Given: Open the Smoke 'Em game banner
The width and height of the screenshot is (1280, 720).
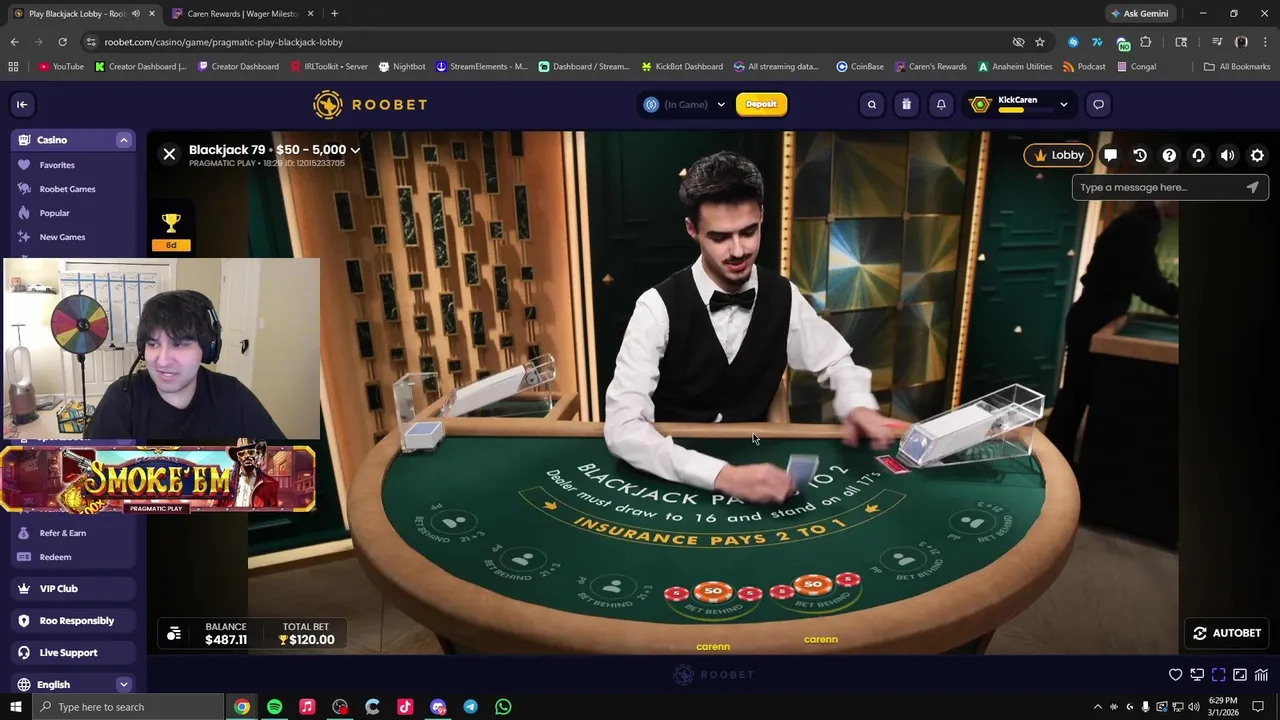Looking at the screenshot, I should point(158,479).
